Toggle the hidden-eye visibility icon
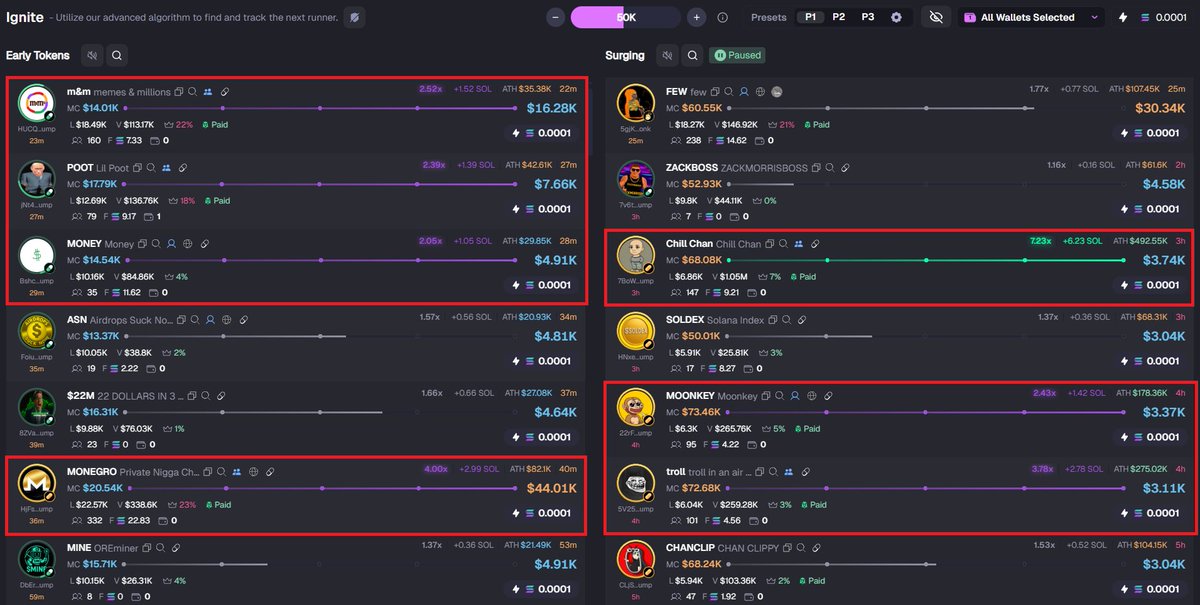 [936, 17]
